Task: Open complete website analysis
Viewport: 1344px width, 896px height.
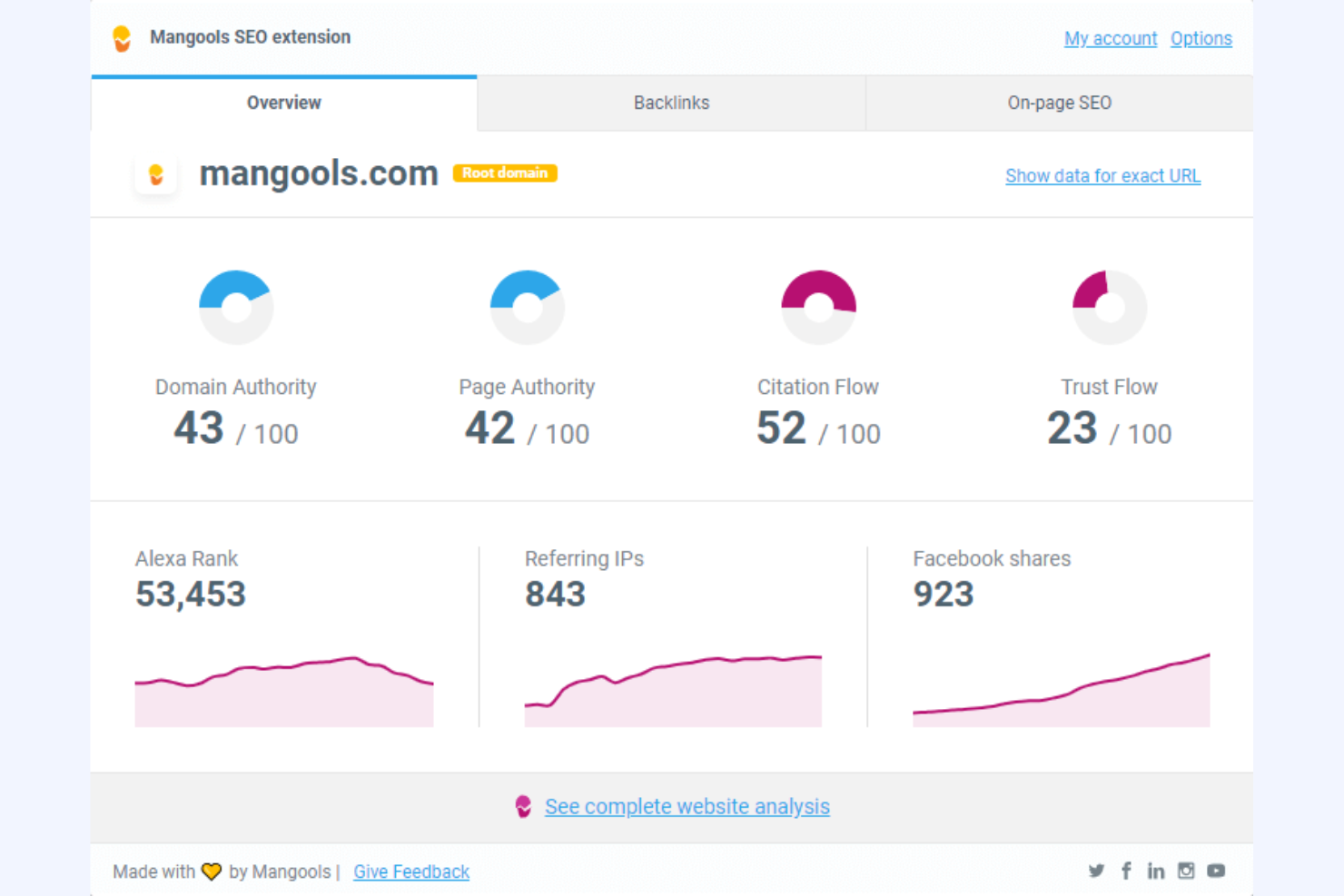Action: click(687, 806)
